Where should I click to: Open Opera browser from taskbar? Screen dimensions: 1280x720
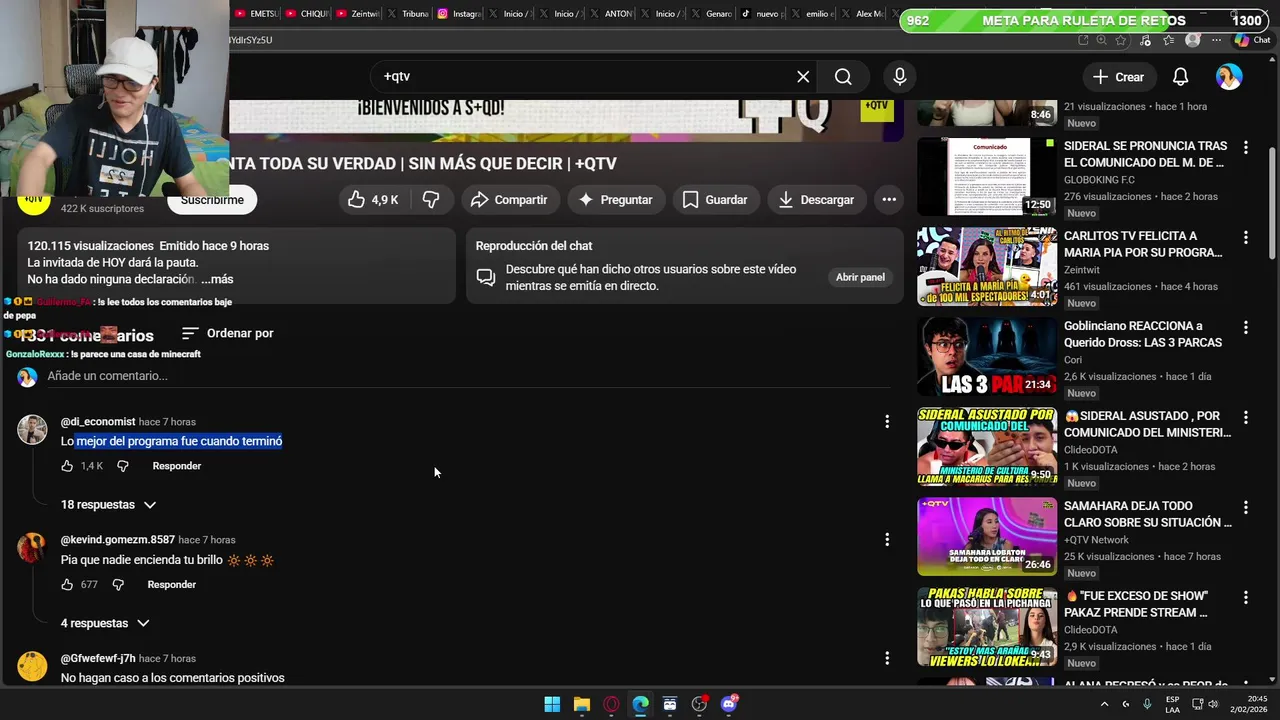pos(611,704)
